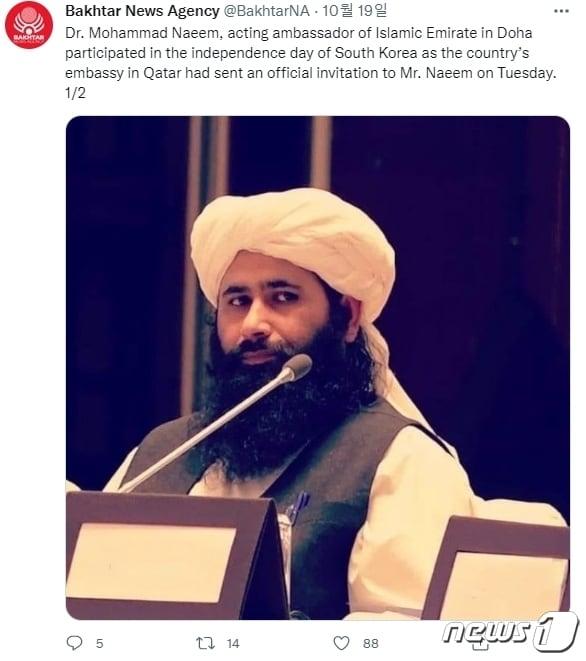The image size is (586, 661).
Task: Open Bakhtar News Agency profile avatar
Action: [29, 24]
